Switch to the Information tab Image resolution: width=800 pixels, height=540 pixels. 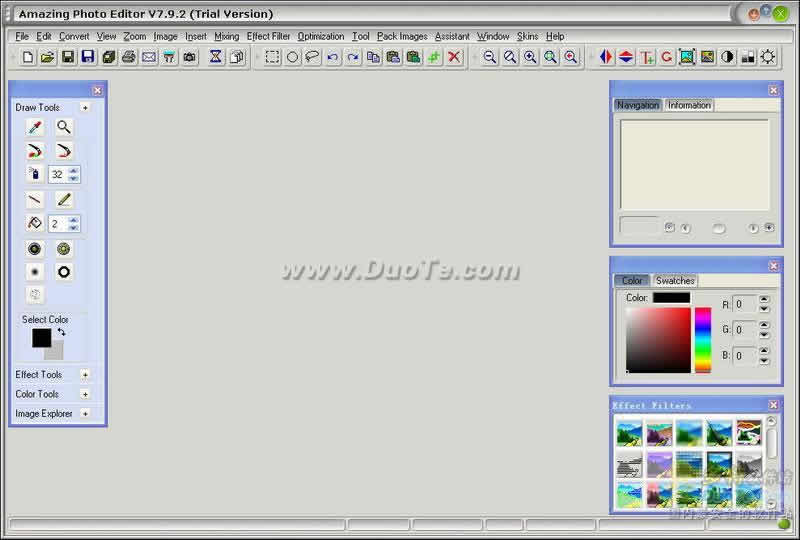[689, 105]
